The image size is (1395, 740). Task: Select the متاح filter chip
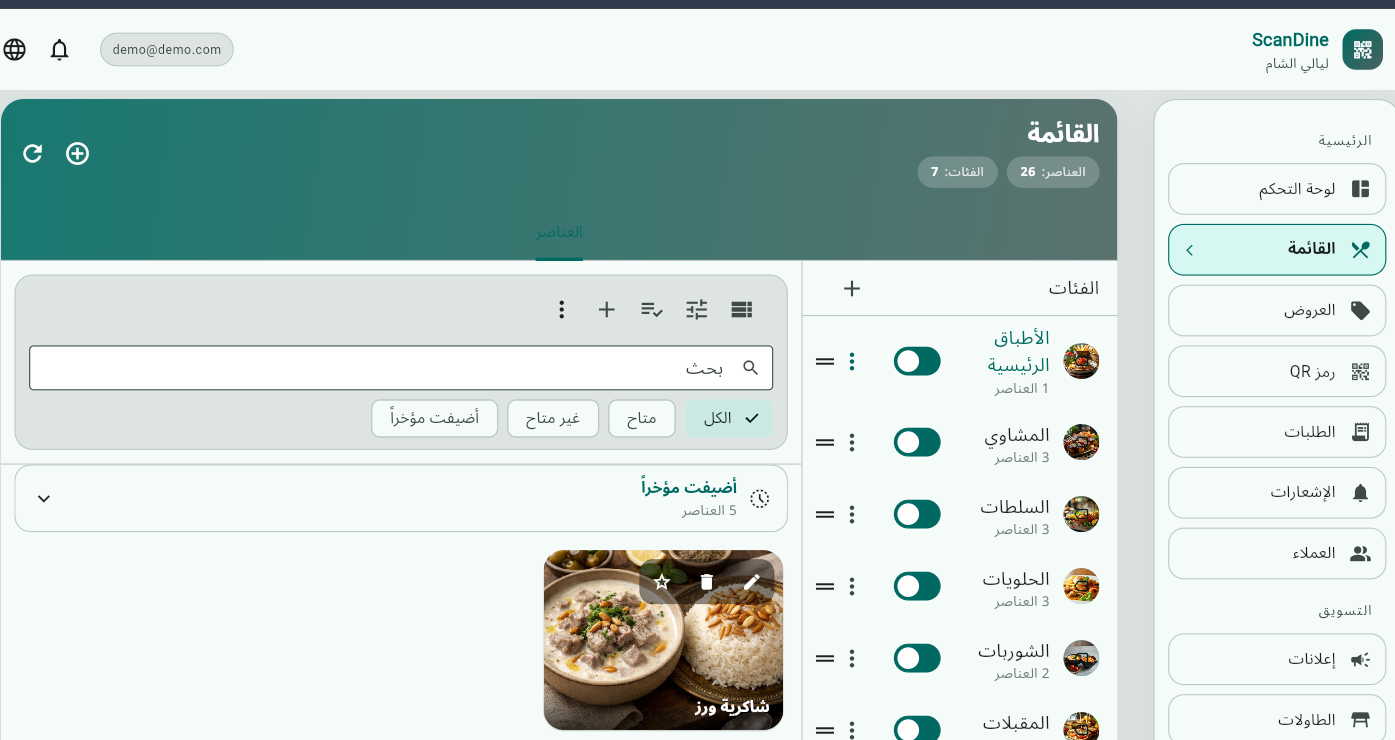pyautogui.click(x=641, y=418)
